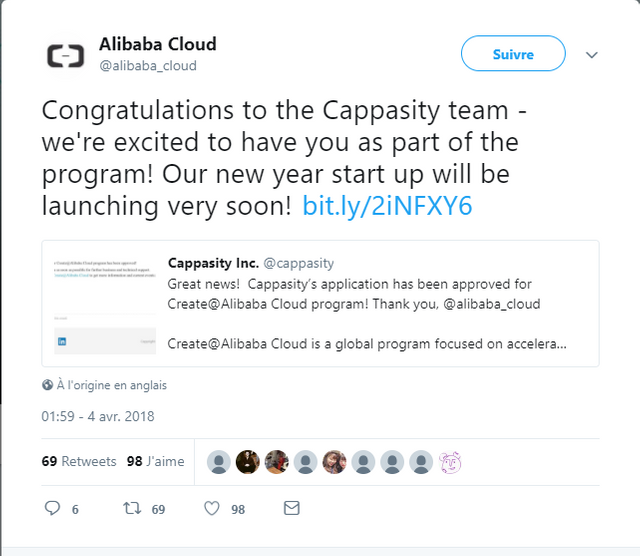
Task: Click À l'origine en anglais translation text
Action: click(x=112, y=385)
